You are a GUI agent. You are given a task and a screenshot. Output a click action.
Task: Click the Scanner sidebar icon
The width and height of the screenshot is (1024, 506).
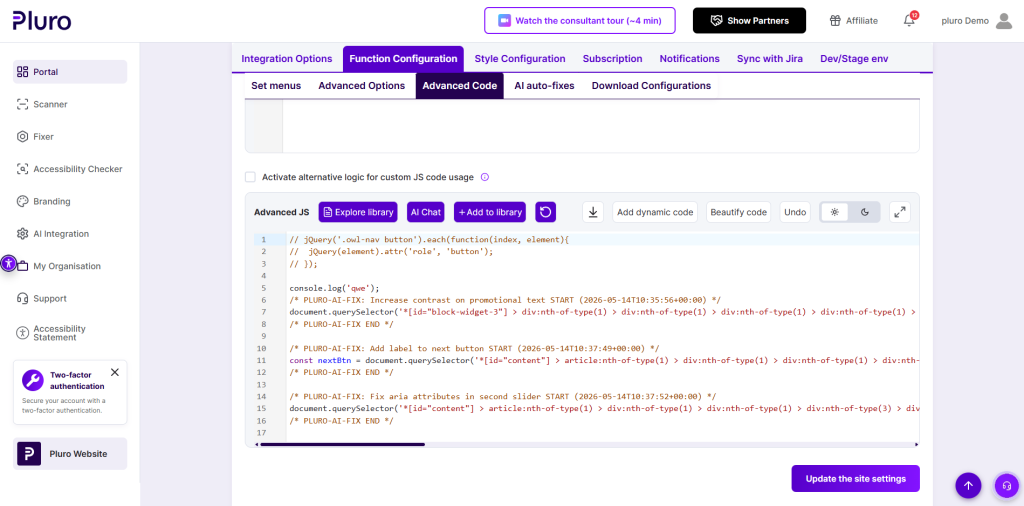click(x=22, y=104)
